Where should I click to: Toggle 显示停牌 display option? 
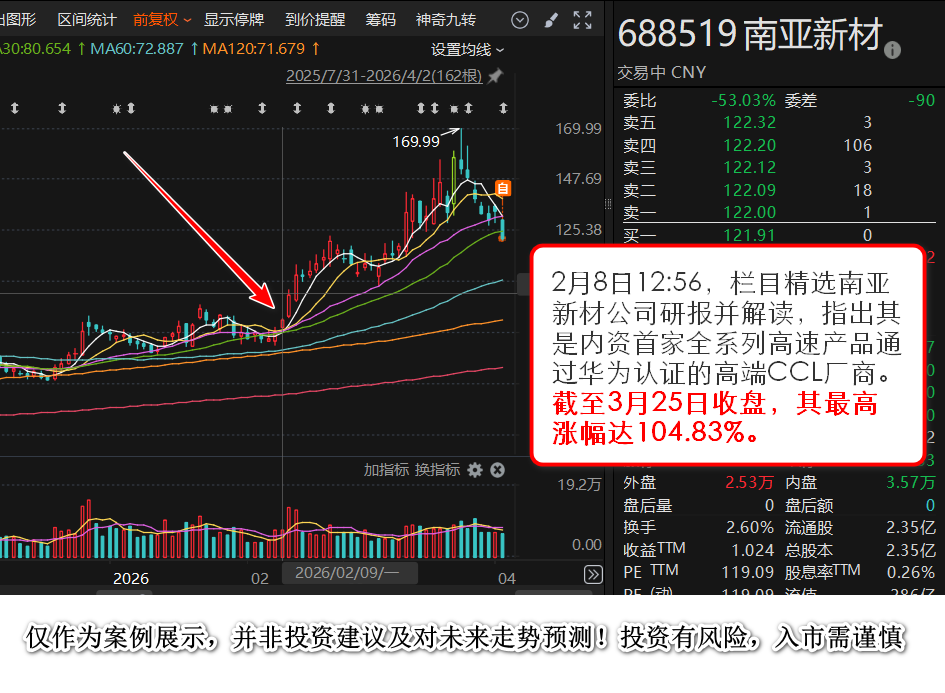coord(234,20)
